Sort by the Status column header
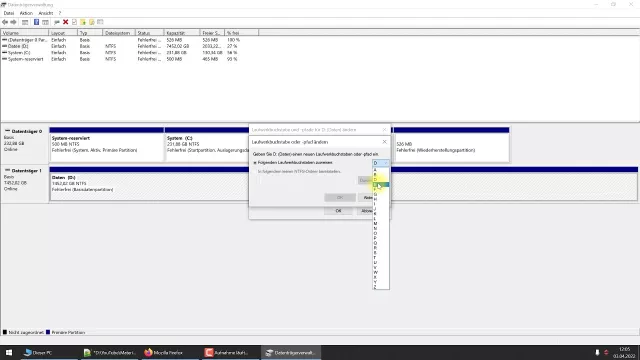This screenshot has width=640, height=360. [x=149, y=33]
